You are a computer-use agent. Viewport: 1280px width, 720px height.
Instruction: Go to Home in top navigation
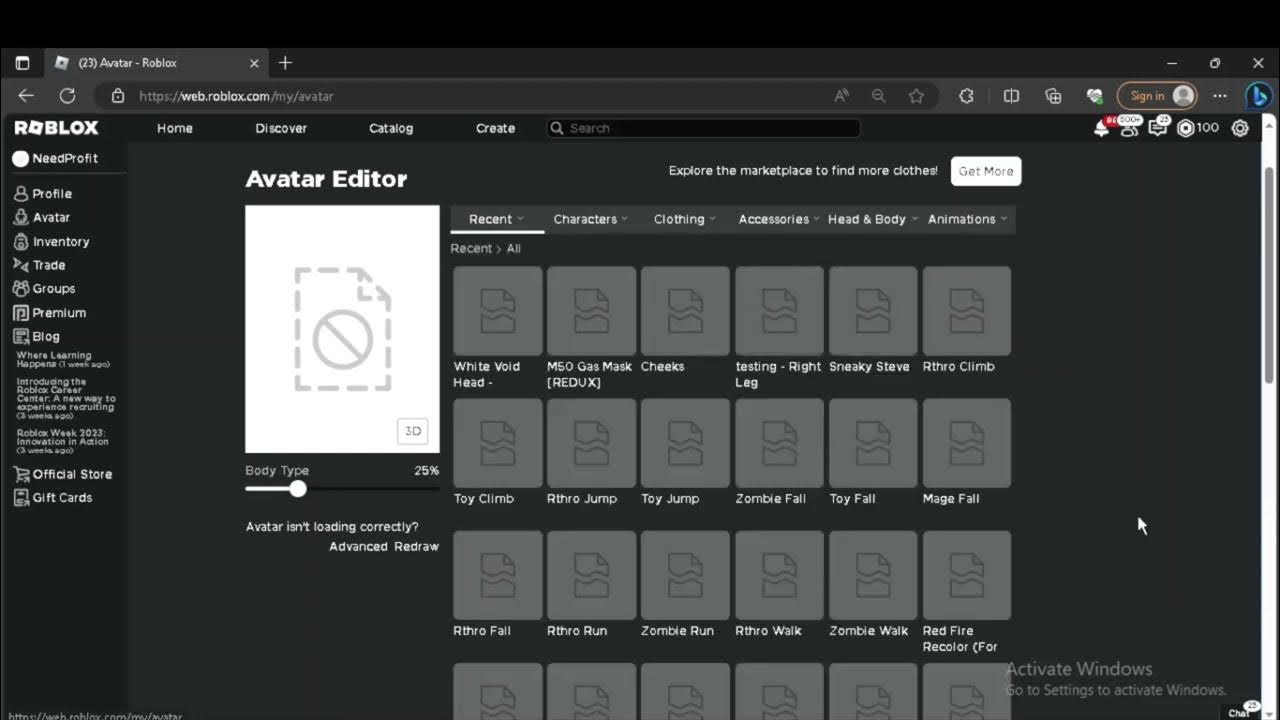click(175, 128)
